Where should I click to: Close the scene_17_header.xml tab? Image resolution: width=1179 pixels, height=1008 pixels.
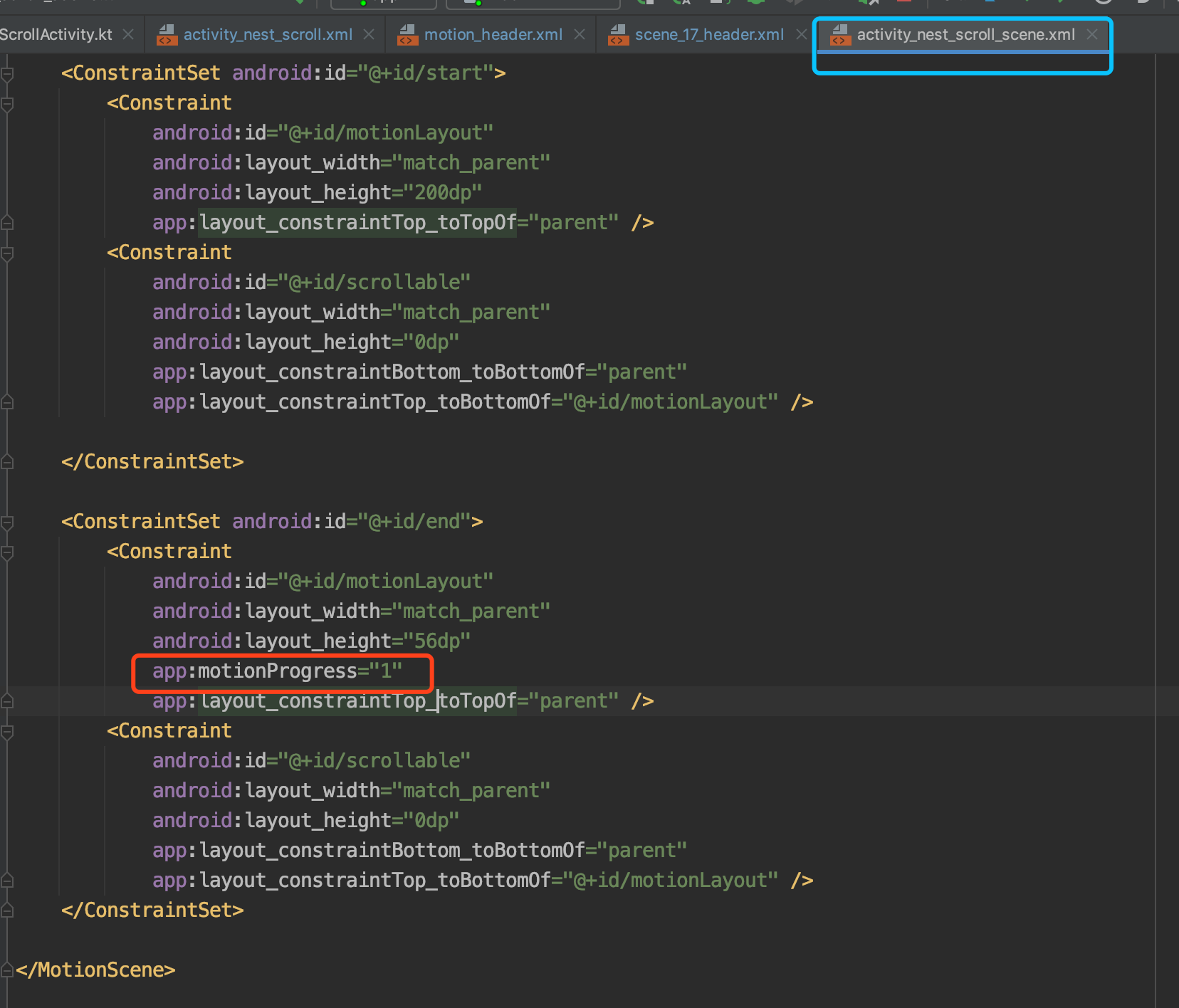[x=803, y=33]
